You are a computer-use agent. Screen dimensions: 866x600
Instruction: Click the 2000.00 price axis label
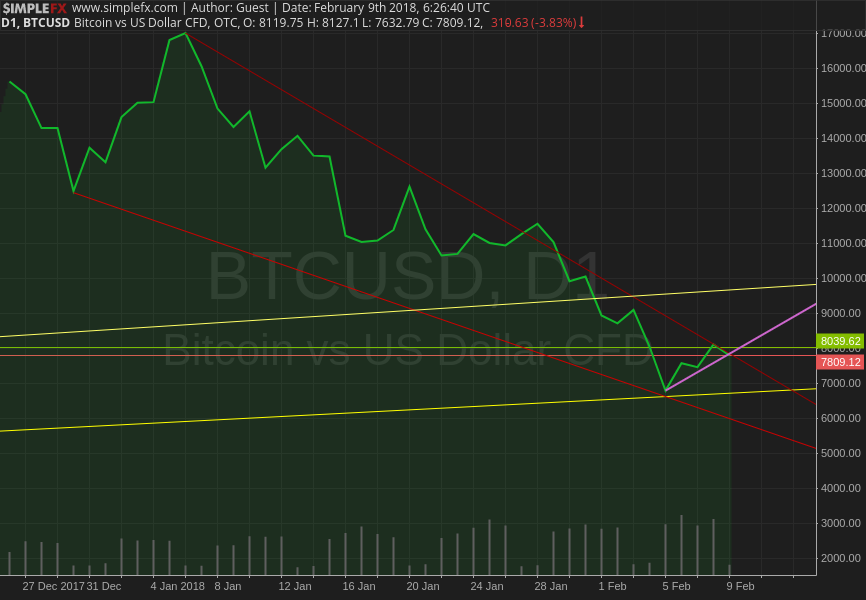[841, 558]
